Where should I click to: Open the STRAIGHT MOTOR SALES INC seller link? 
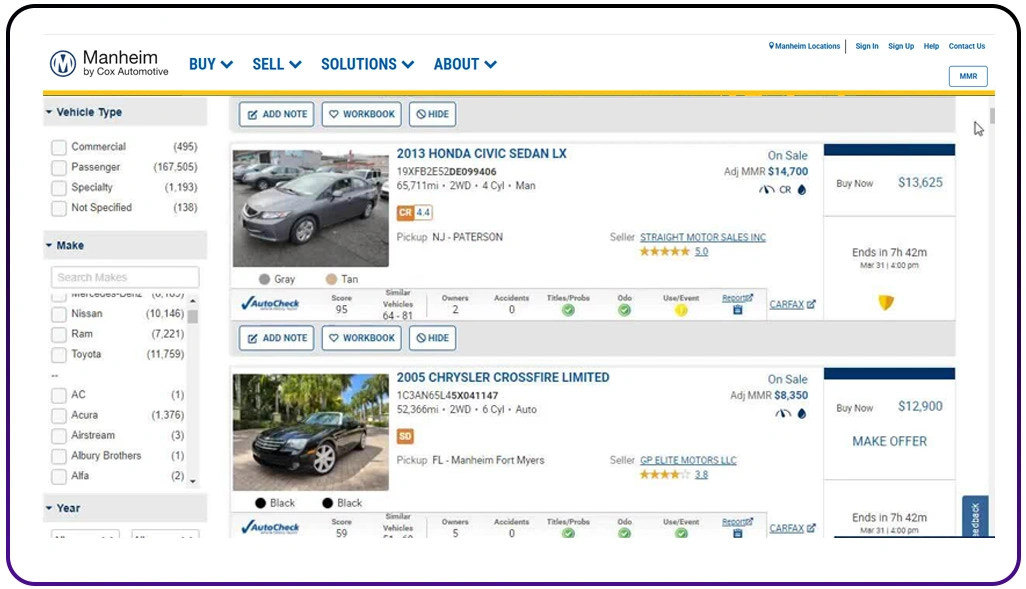(703, 237)
